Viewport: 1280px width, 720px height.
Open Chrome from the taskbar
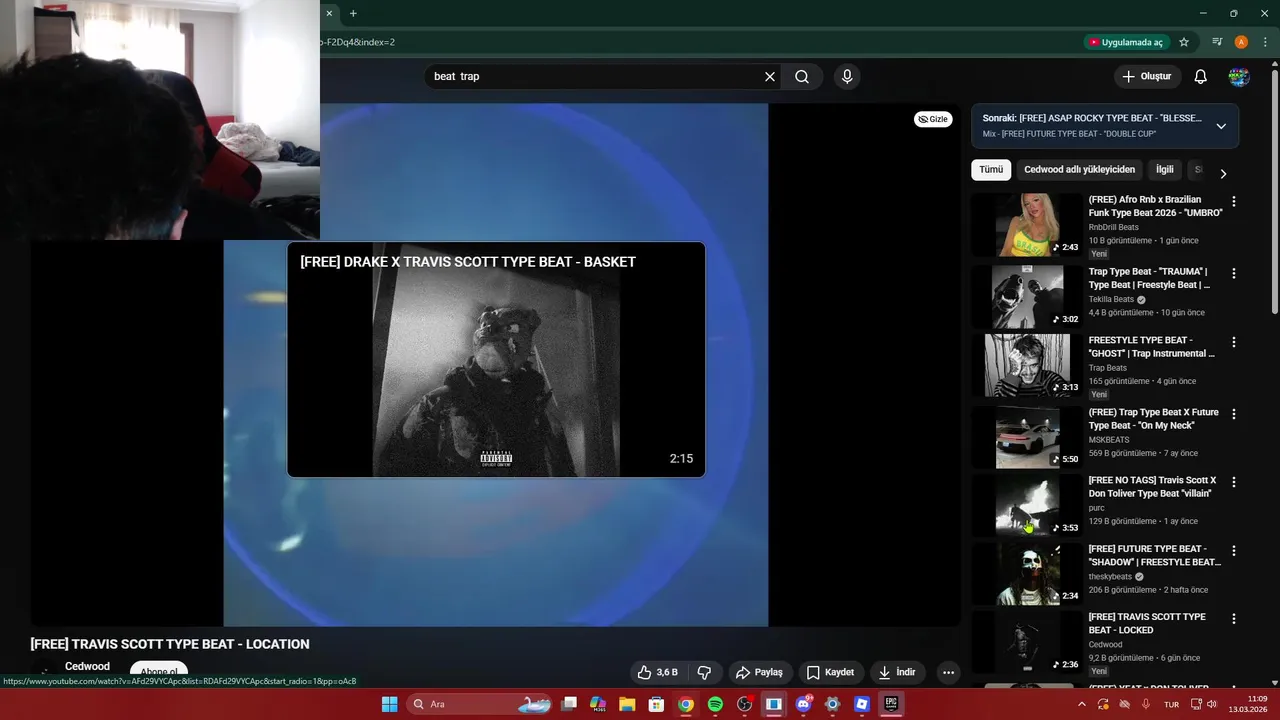coord(685,704)
